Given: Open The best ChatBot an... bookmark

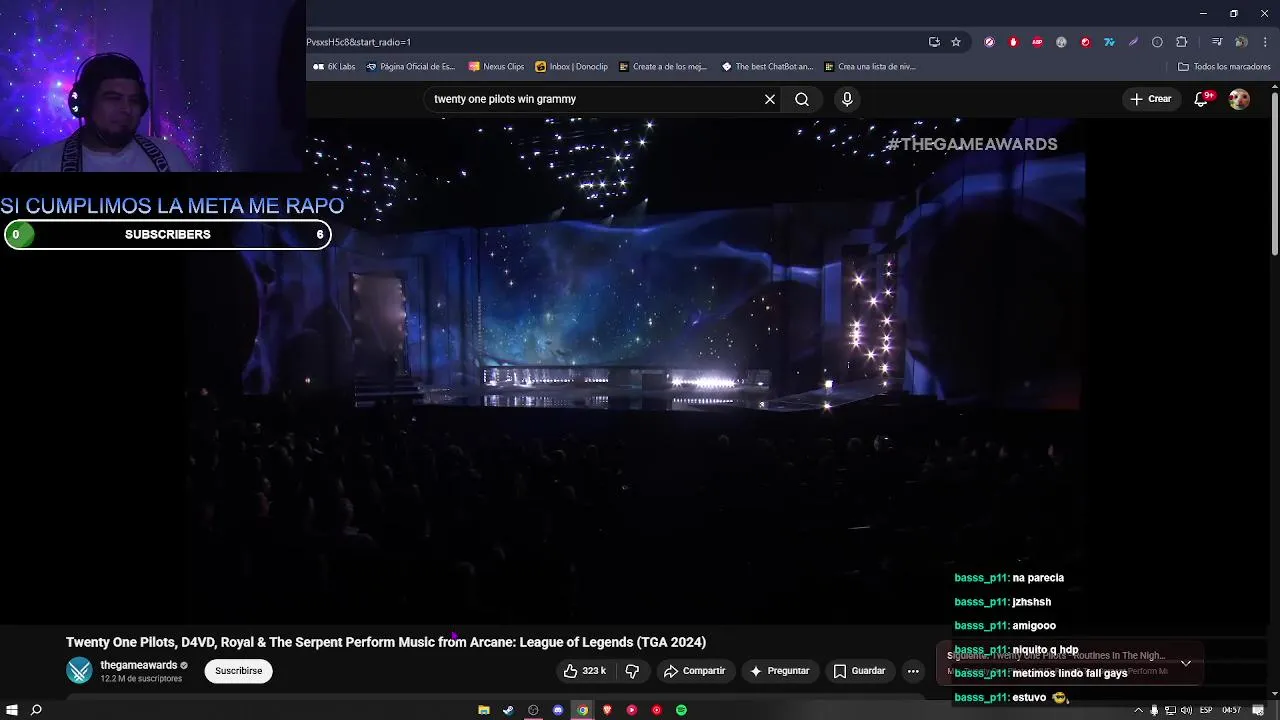Looking at the screenshot, I should (x=767, y=67).
